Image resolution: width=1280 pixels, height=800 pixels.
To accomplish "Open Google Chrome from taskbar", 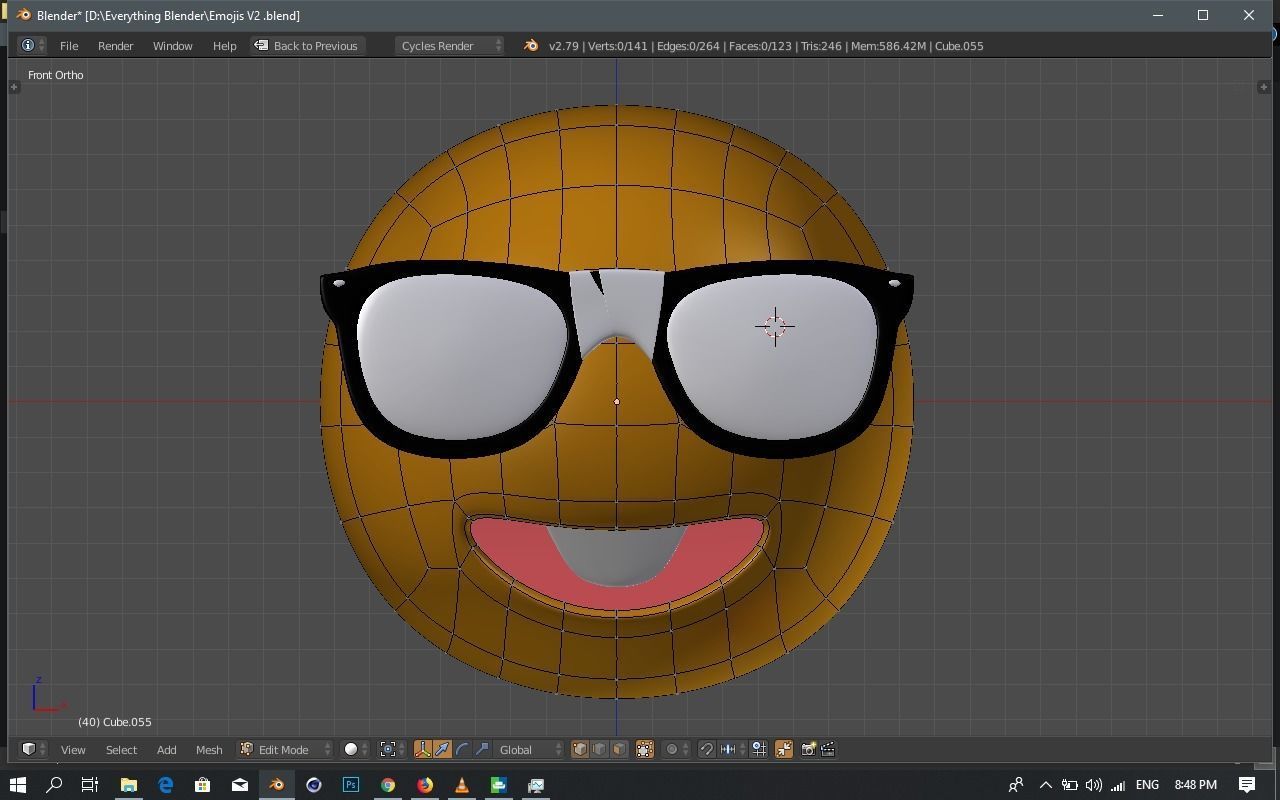I will (387, 785).
